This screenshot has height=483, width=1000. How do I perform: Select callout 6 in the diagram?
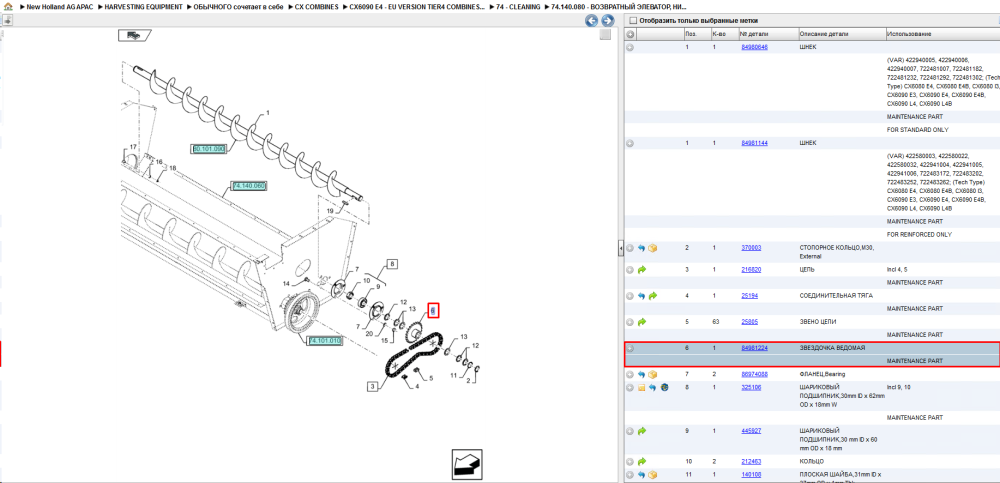(433, 310)
